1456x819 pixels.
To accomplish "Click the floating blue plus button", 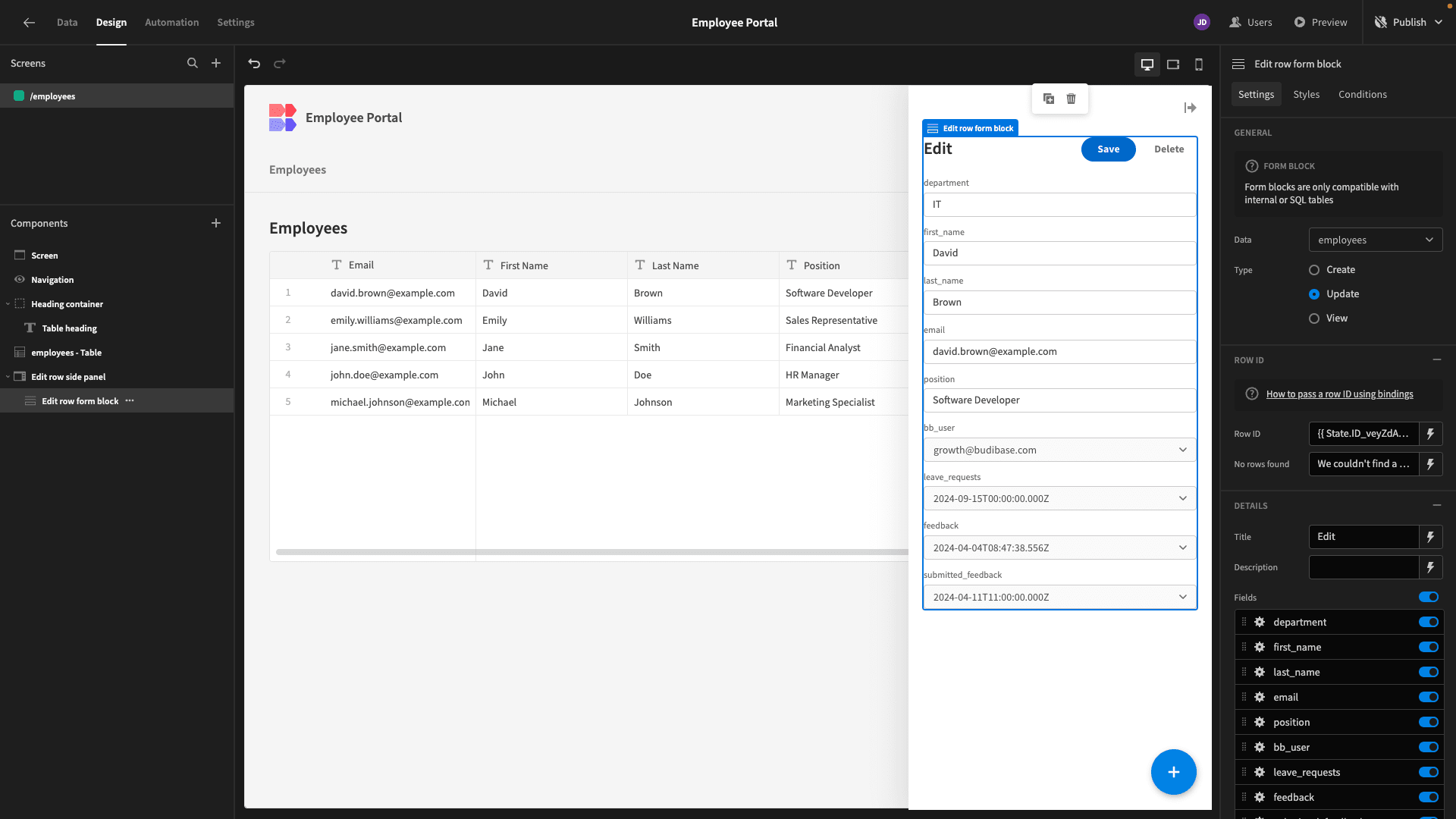I will [1173, 772].
